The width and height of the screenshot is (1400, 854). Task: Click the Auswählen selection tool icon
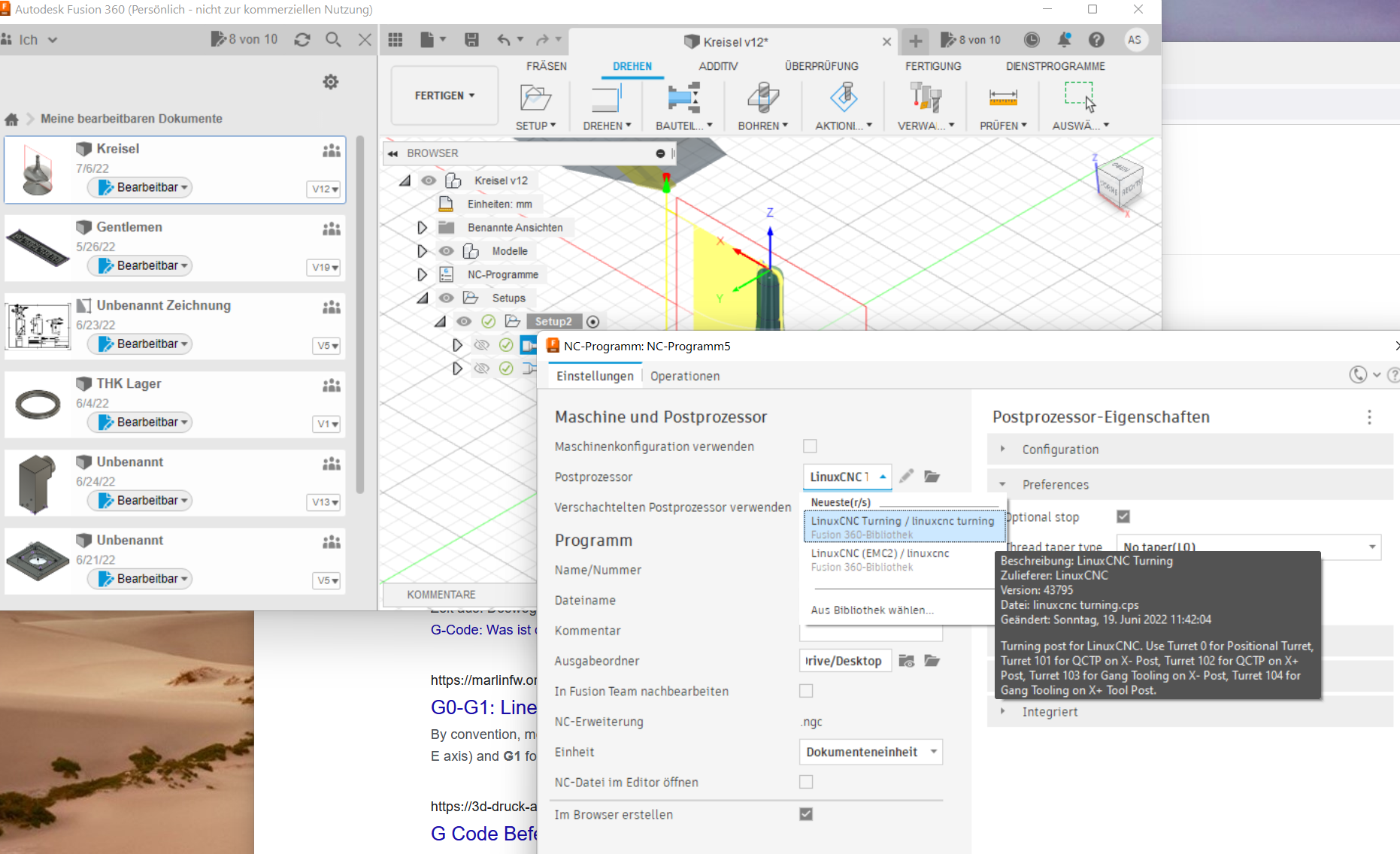pos(1080,98)
